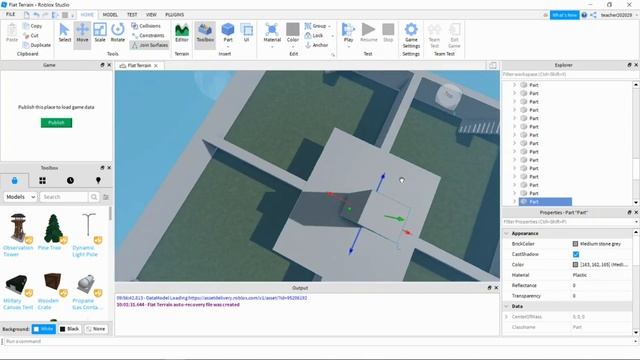Open the Terrain Editor
Screen dimensions: 640x360
point(182,33)
